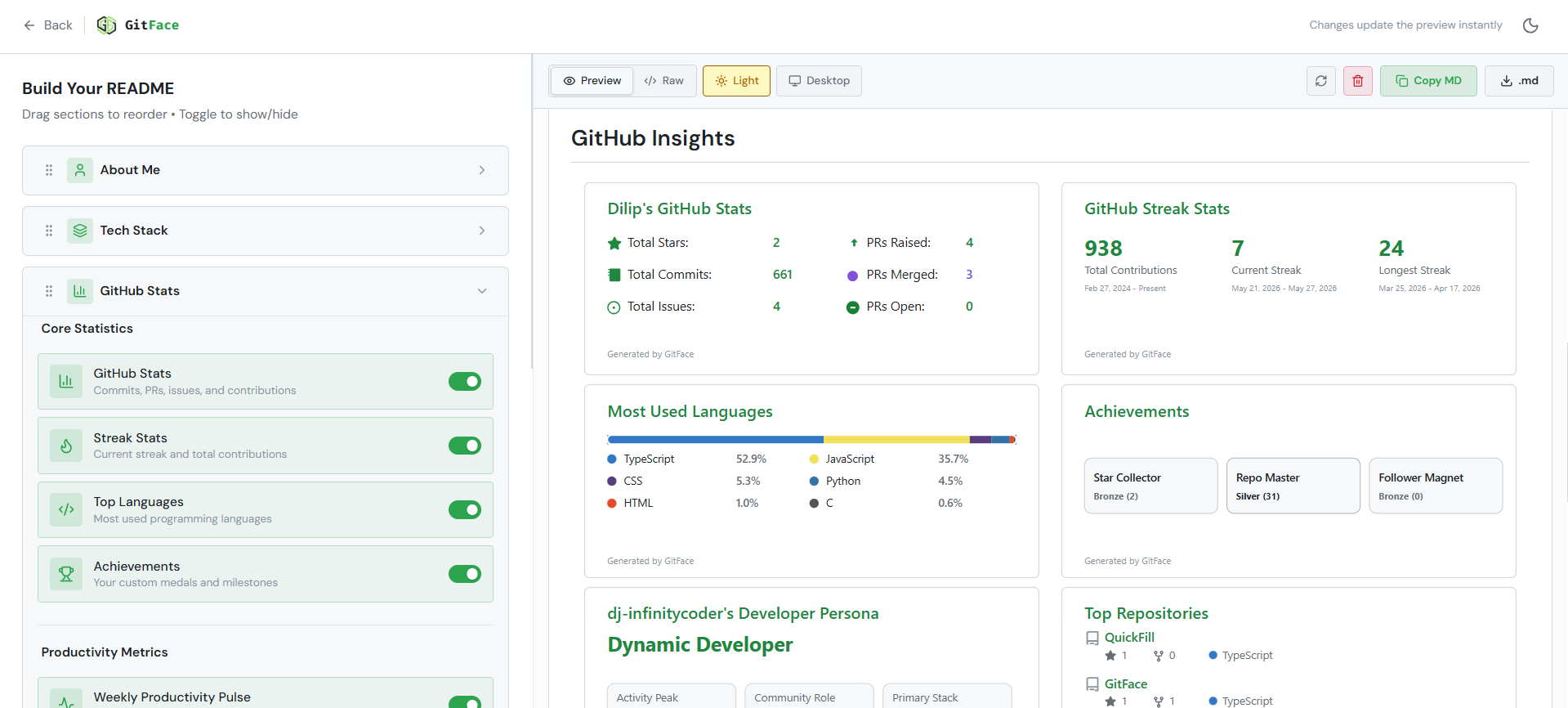Click the pulse icon in Weekly Productivity Pulse card
This screenshot has height=708, width=1568.
tap(66, 699)
